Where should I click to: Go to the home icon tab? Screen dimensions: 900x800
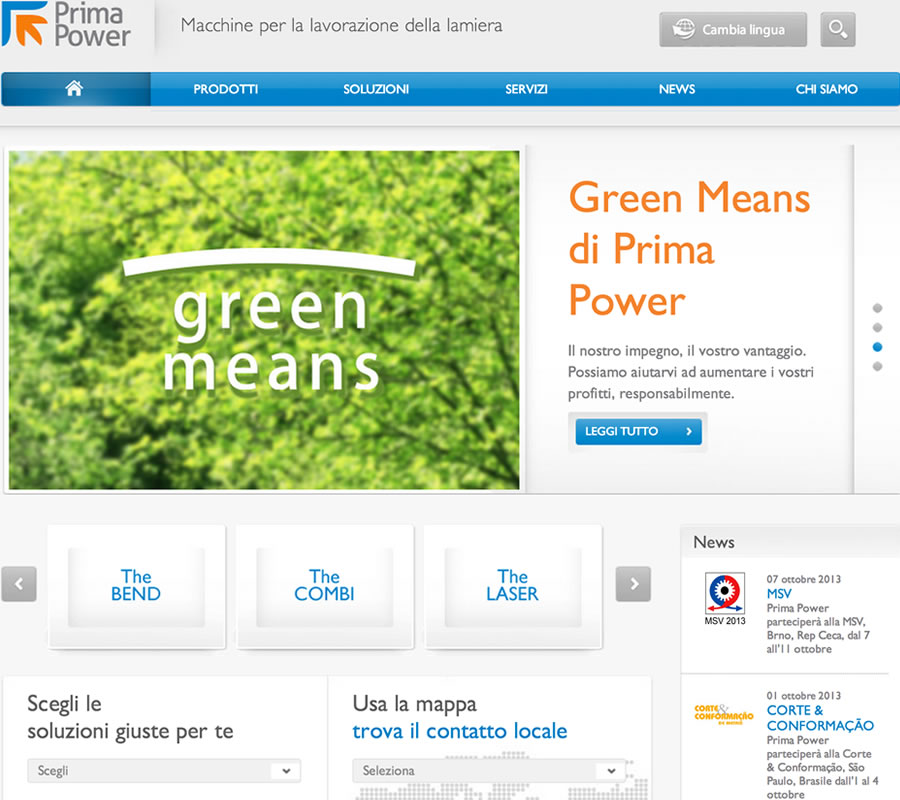point(76,89)
